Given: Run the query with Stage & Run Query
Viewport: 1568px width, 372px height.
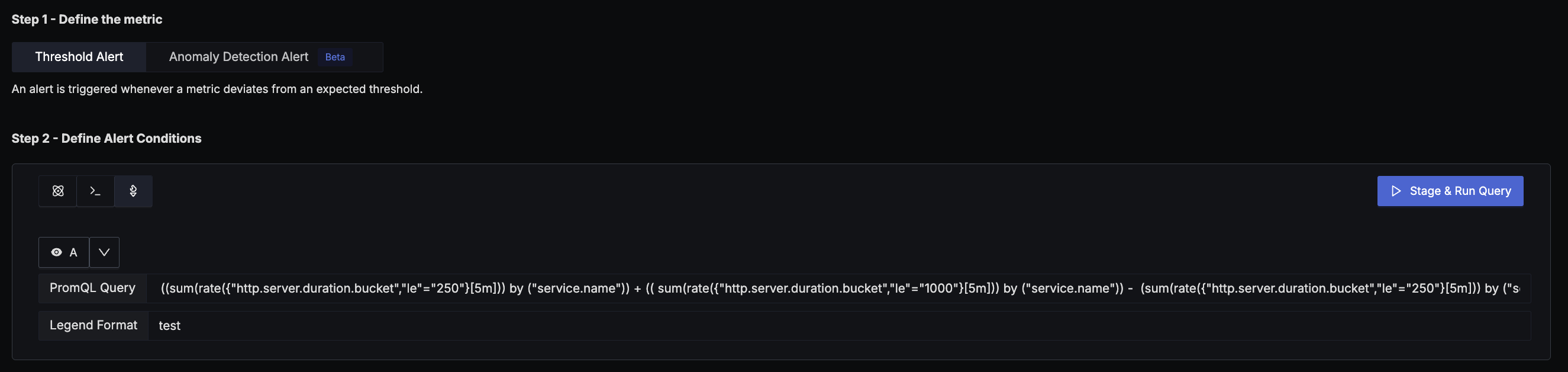Looking at the screenshot, I should [x=1450, y=191].
